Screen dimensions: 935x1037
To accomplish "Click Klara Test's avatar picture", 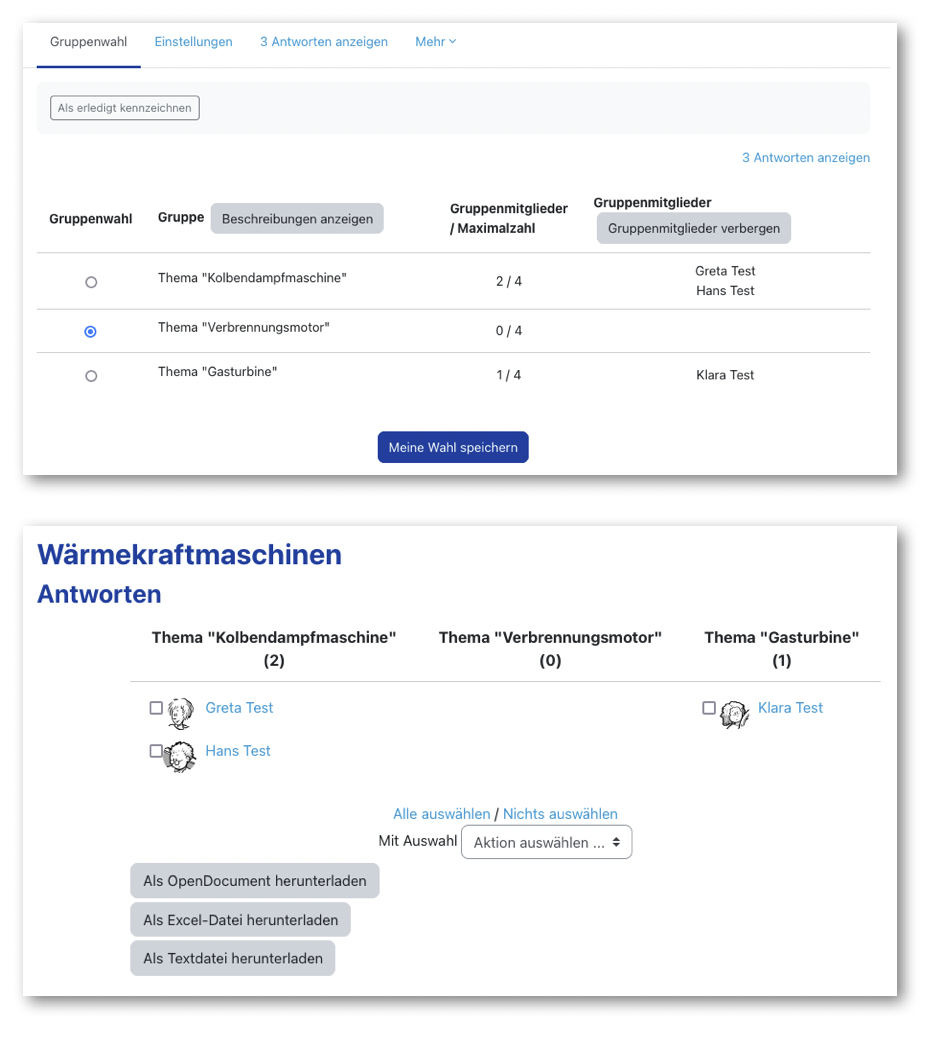I will pyautogui.click(x=735, y=713).
